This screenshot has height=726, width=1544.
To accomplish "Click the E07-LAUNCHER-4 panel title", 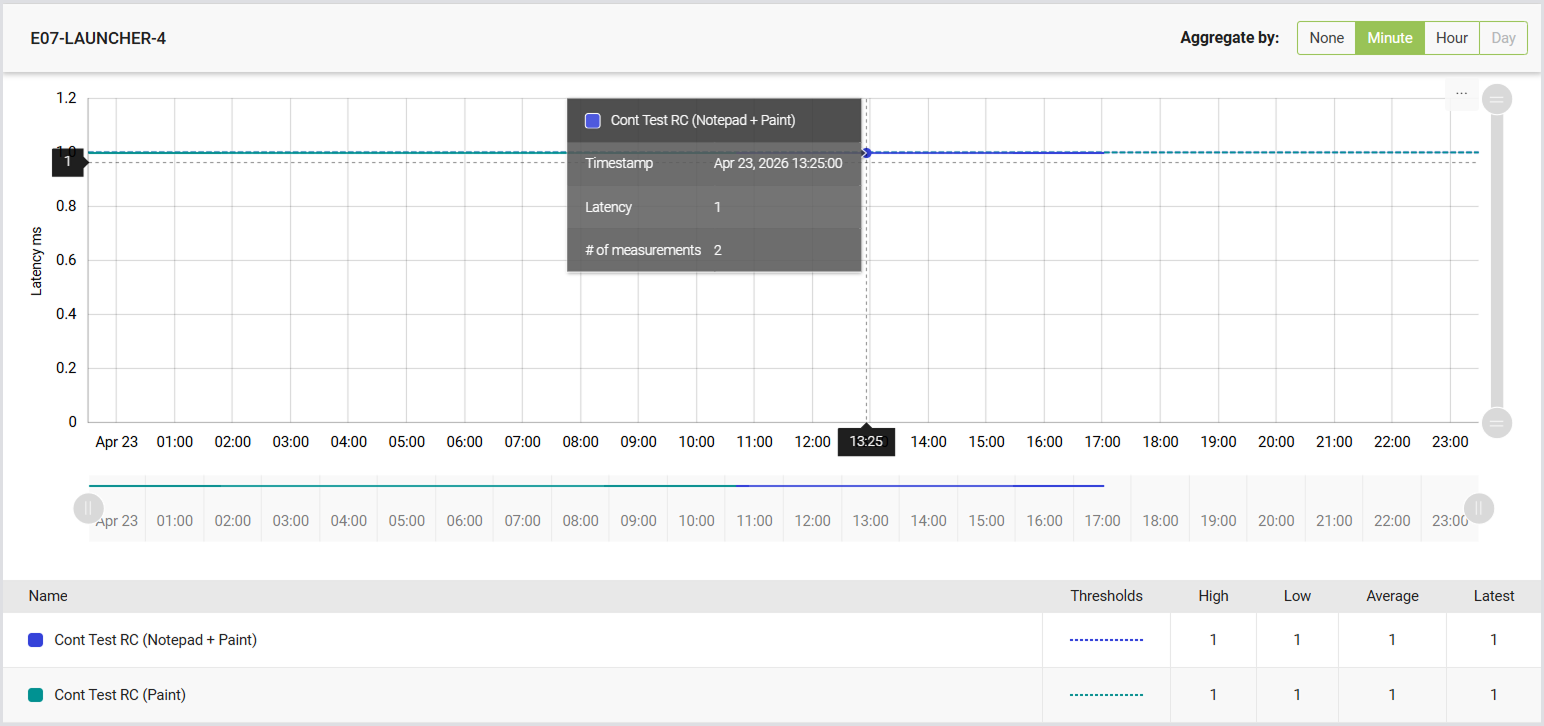I will pyautogui.click(x=98, y=39).
